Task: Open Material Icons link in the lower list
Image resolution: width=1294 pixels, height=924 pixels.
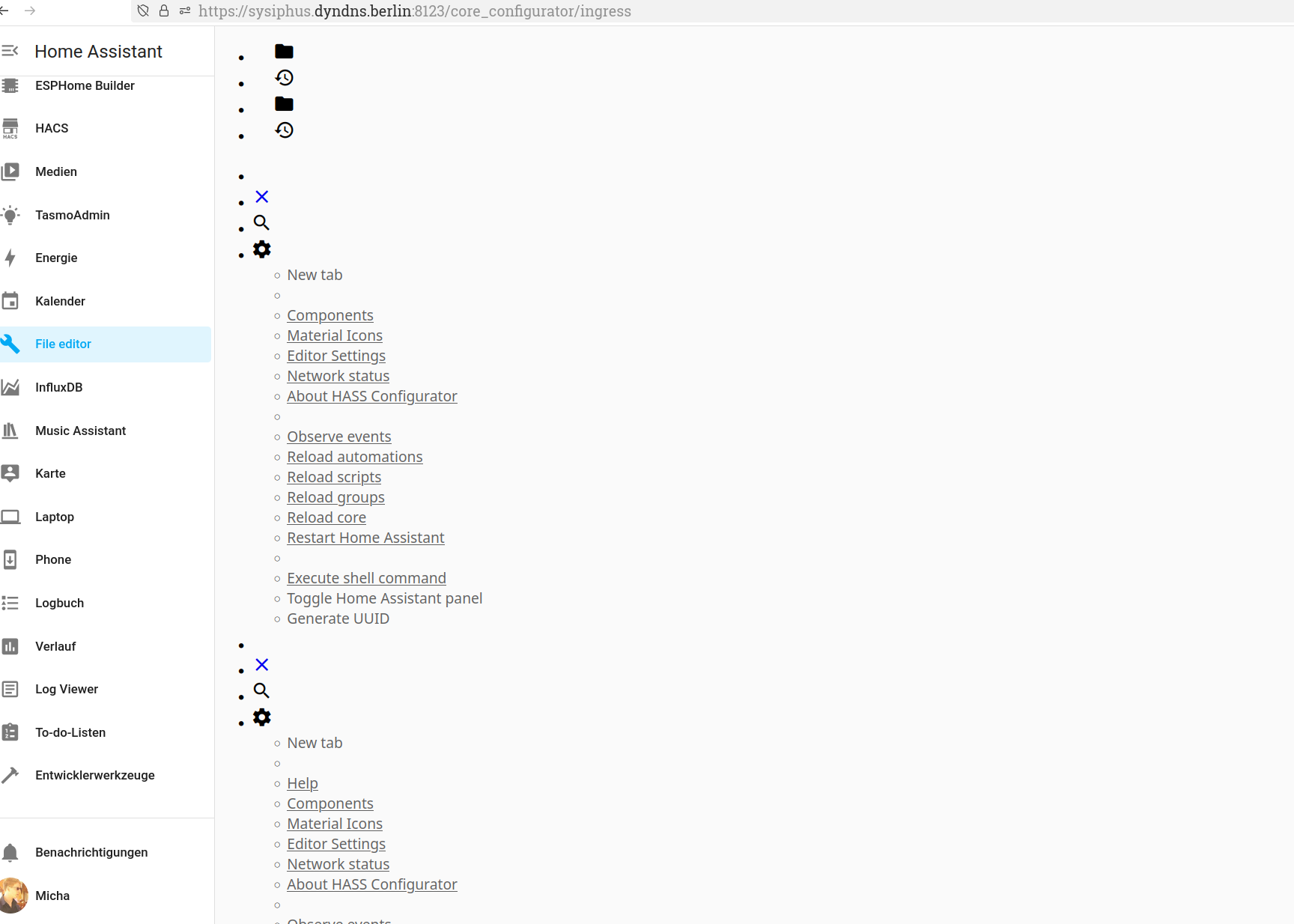Action: pyautogui.click(x=335, y=824)
